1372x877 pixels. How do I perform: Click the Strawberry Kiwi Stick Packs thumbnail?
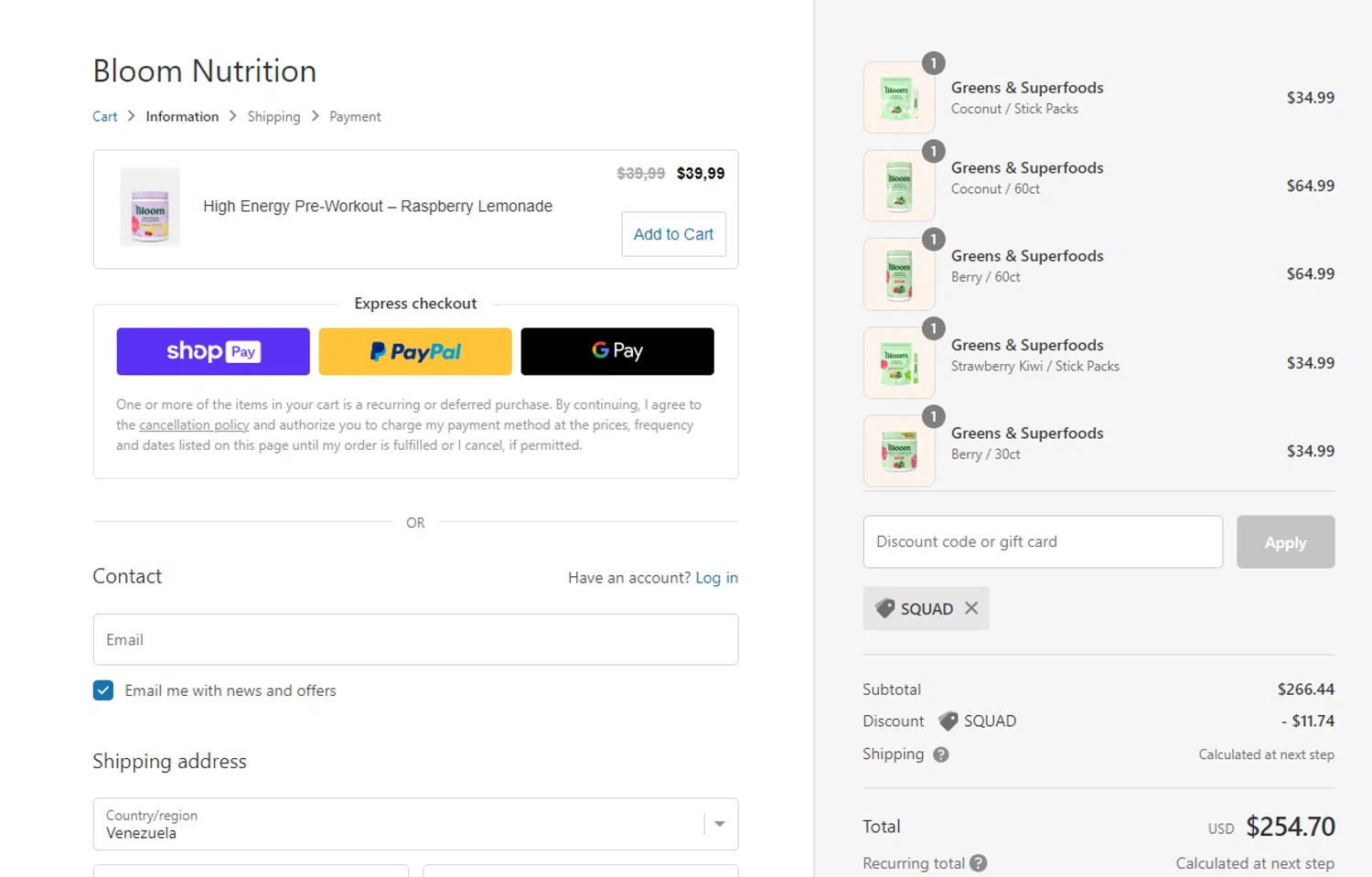point(898,363)
